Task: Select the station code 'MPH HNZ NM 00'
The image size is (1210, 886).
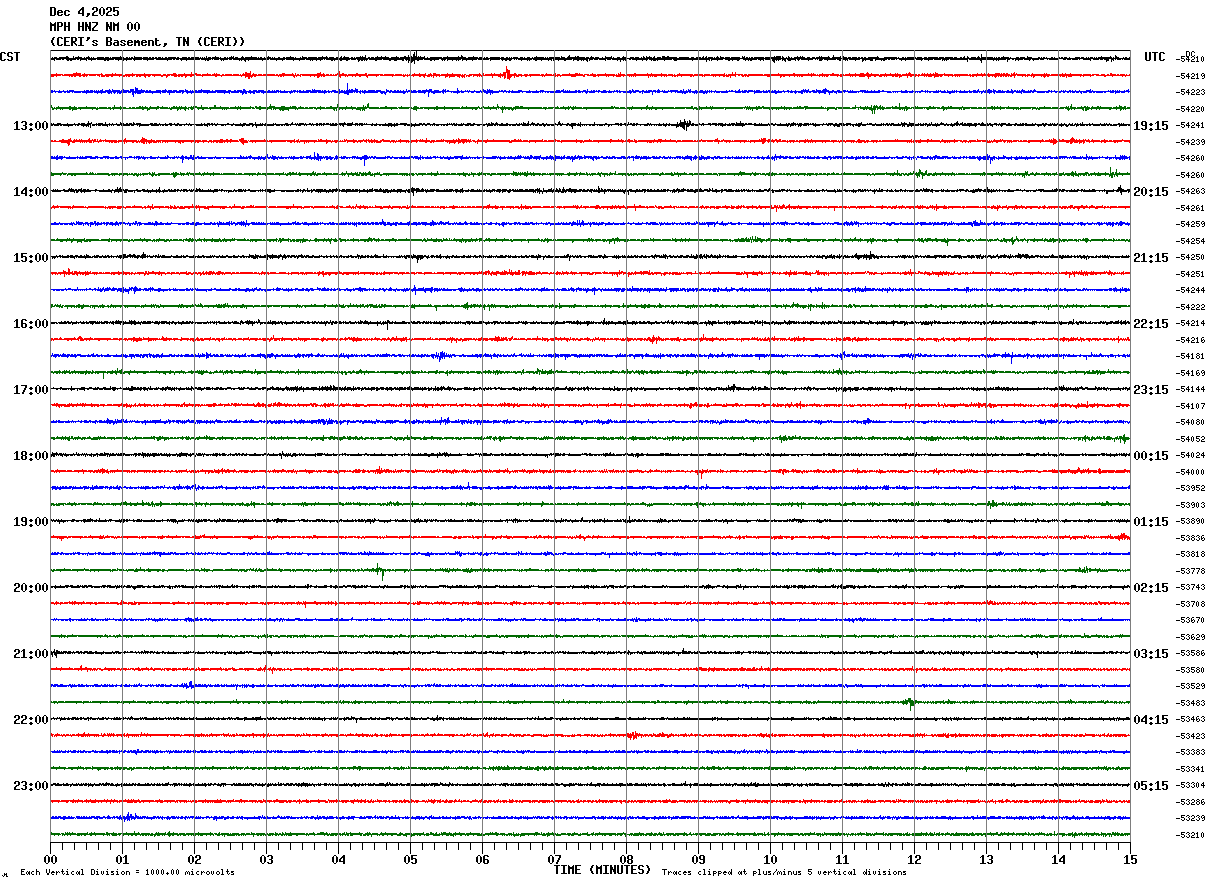Action: tap(95, 27)
